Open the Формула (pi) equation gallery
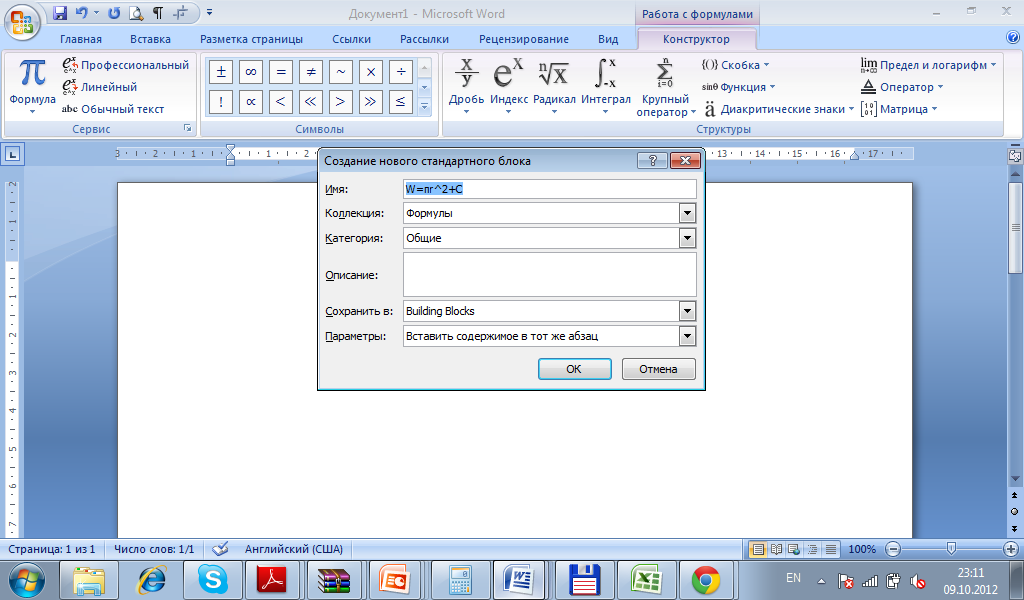Image resolution: width=1024 pixels, height=600 pixels. [32, 86]
